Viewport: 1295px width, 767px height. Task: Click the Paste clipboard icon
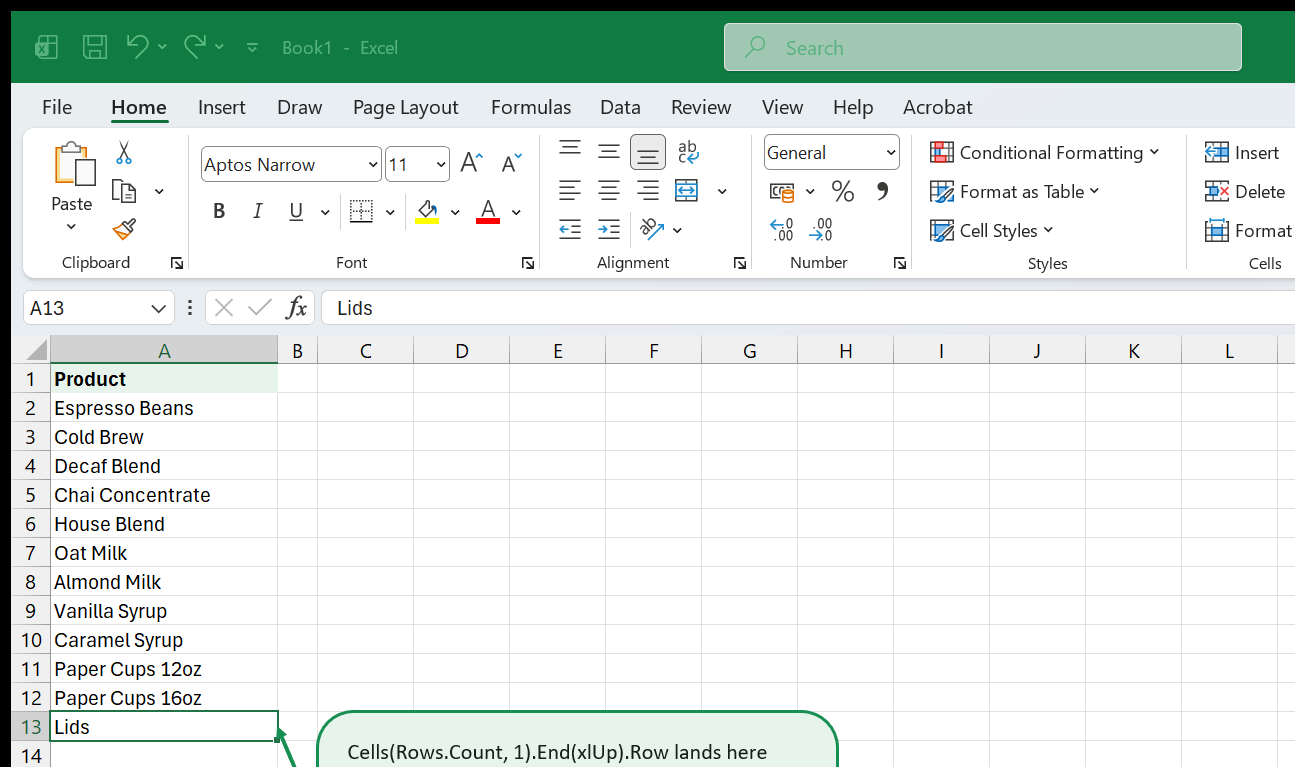coord(73,164)
